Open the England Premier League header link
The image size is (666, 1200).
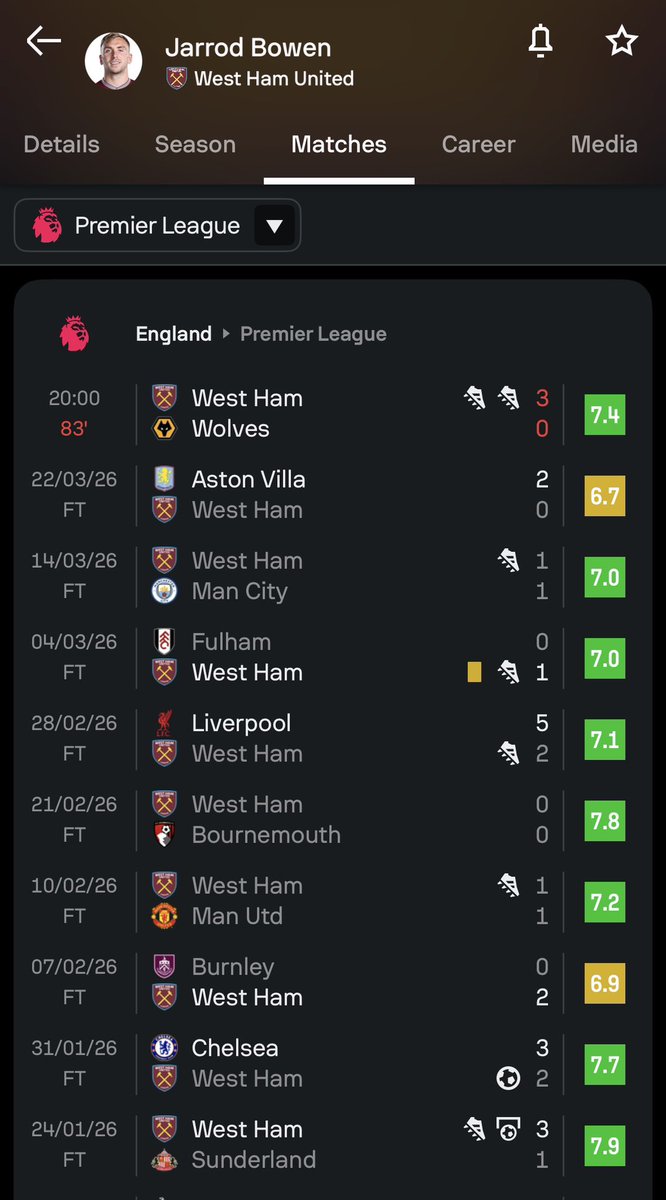point(261,334)
